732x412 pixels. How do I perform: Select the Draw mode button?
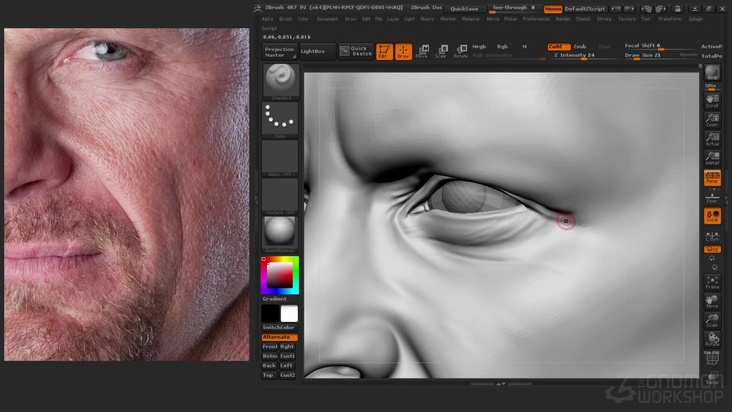(403, 51)
